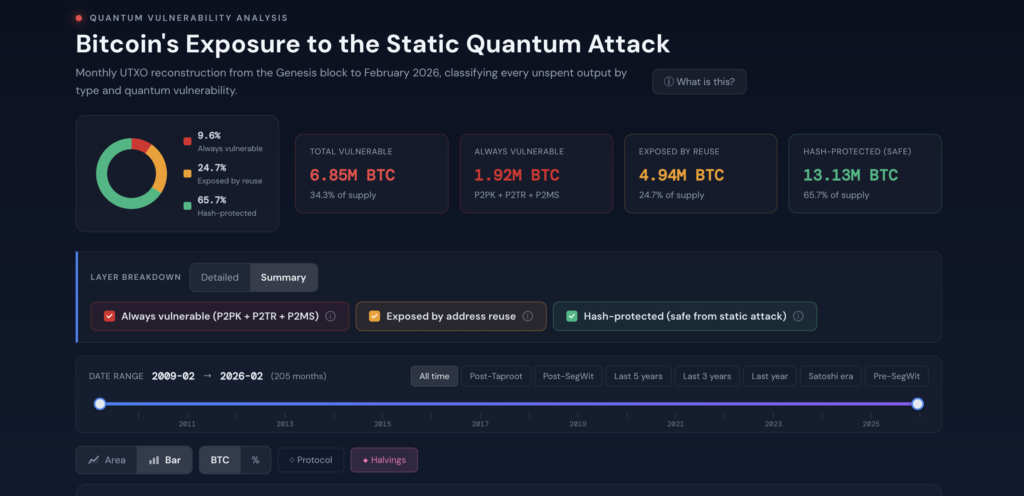Switch chart to Area view
The height and width of the screenshot is (496, 1024).
pyautogui.click(x=107, y=460)
